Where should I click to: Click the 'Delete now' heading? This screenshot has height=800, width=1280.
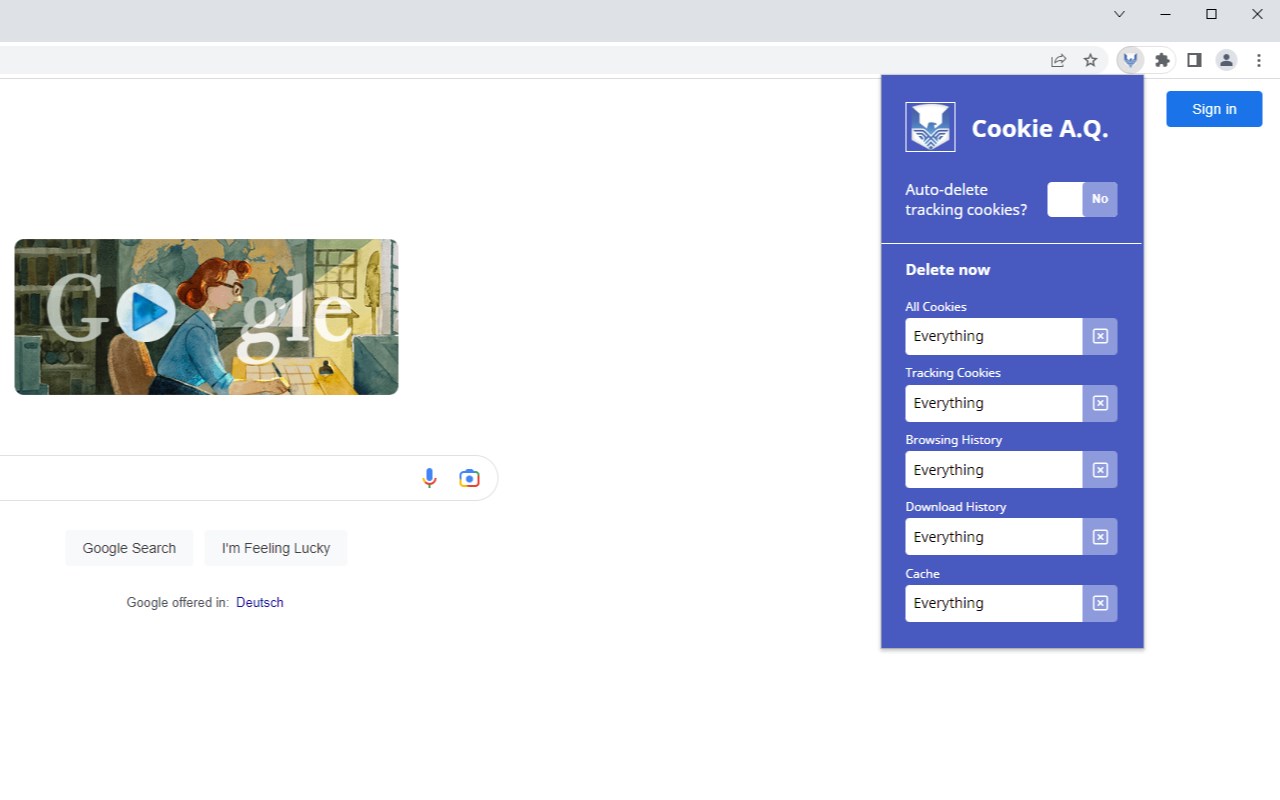point(948,270)
